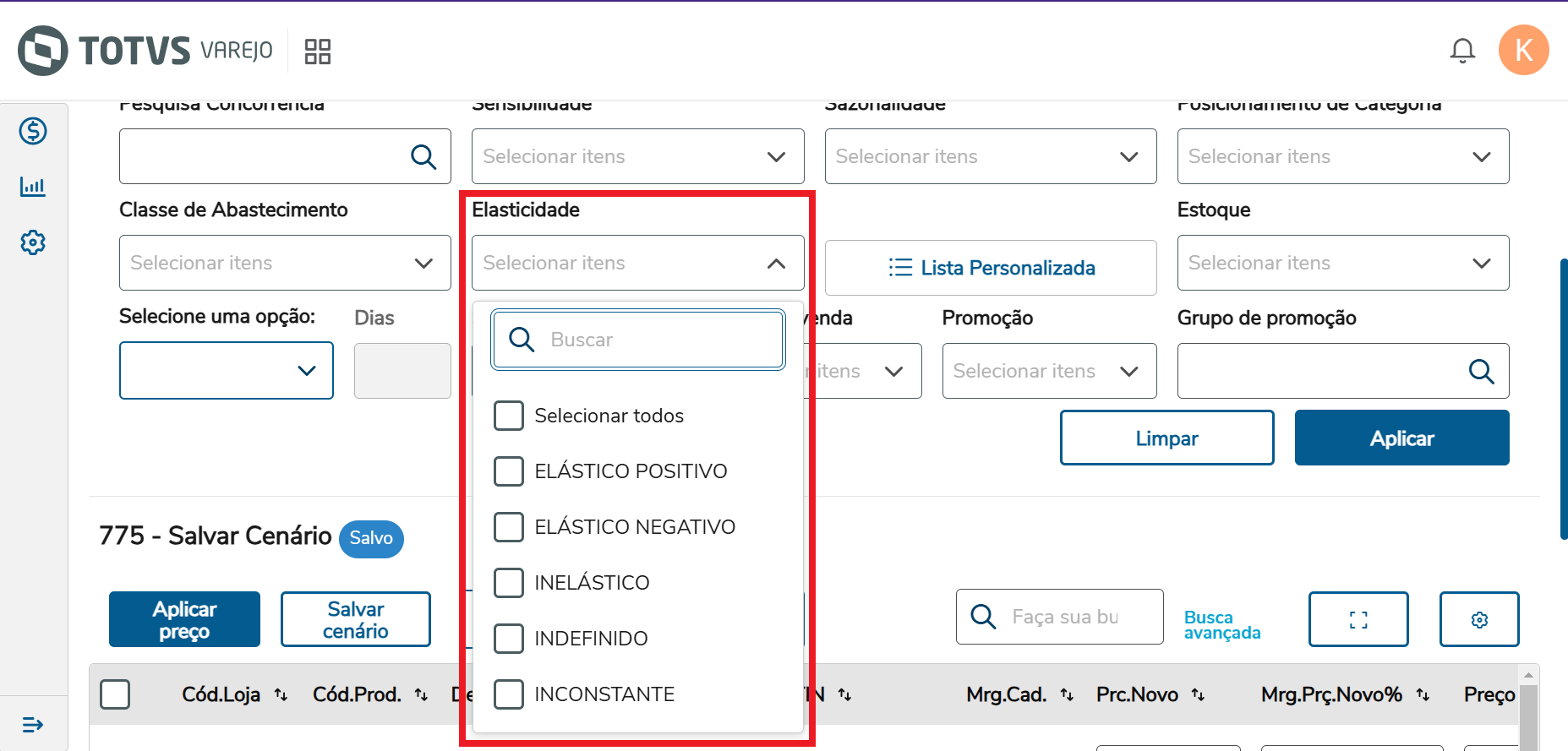This screenshot has height=751, width=1568.
Task: Expand the sidebar with arrow icon
Action: pos(33,724)
